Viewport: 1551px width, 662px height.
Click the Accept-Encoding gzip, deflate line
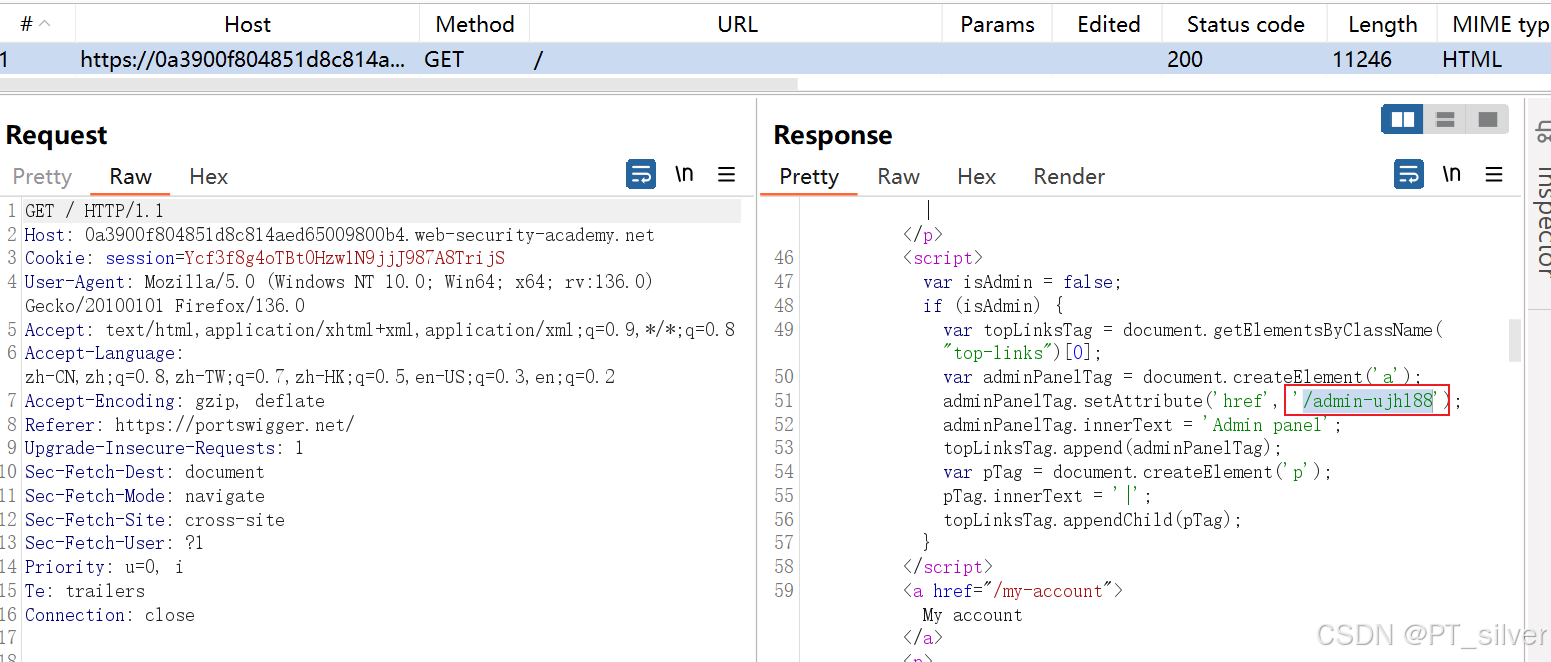point(175,401)
